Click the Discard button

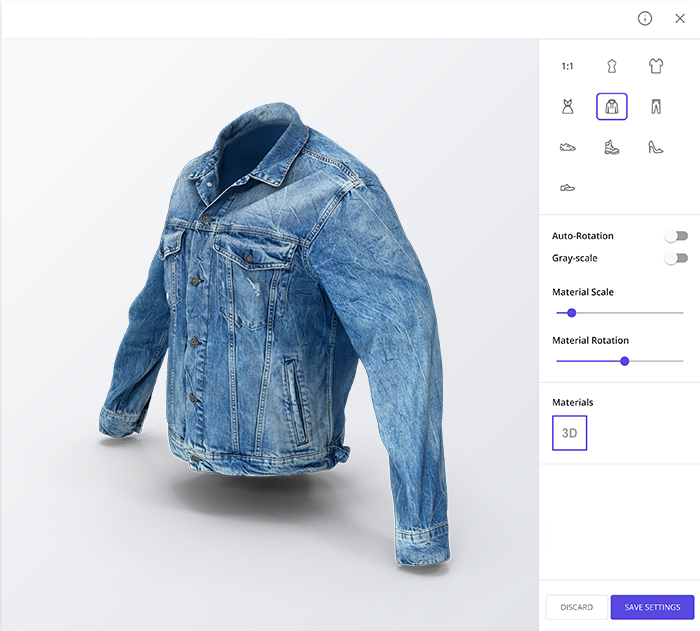[x=576, y=607]
